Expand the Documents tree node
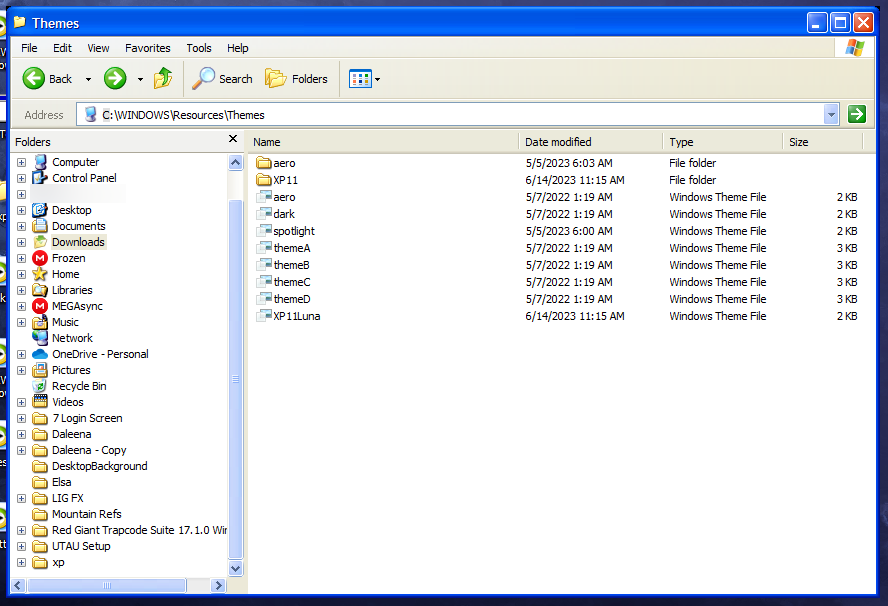This screenshot has height=606, width=888. (22, 227)
